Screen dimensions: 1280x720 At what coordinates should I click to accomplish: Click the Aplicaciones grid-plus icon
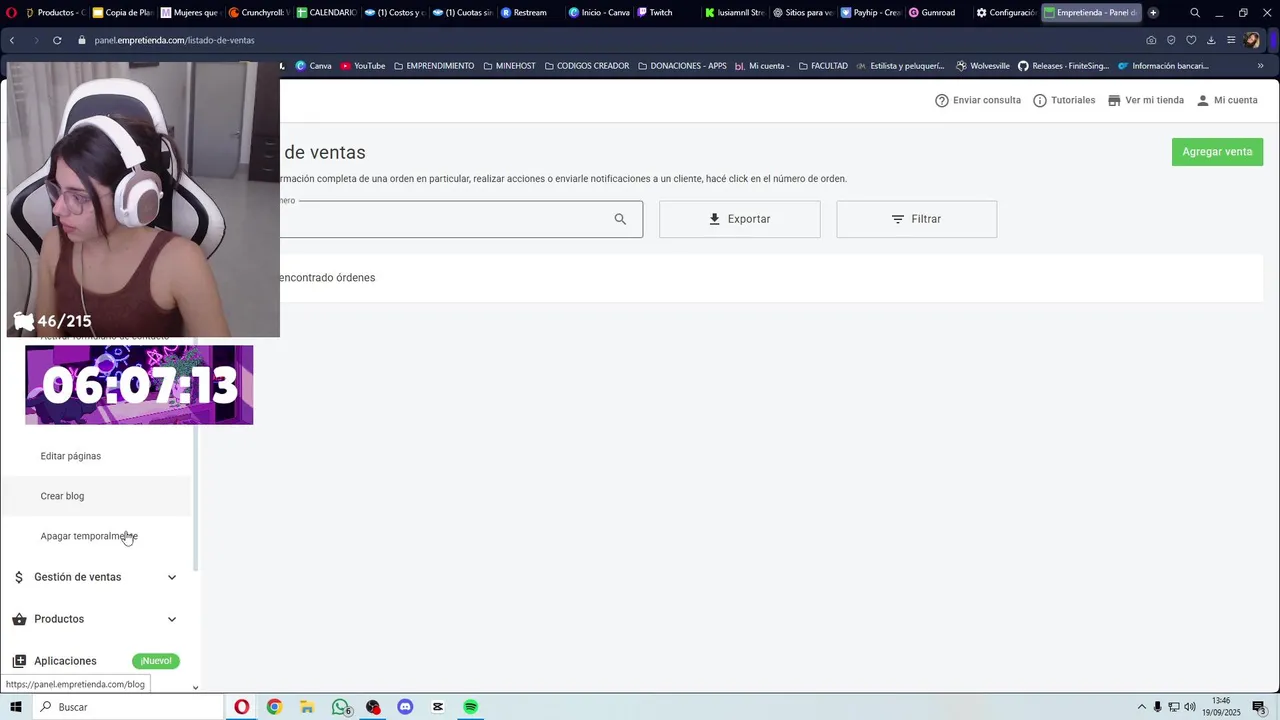click(19, 661)
